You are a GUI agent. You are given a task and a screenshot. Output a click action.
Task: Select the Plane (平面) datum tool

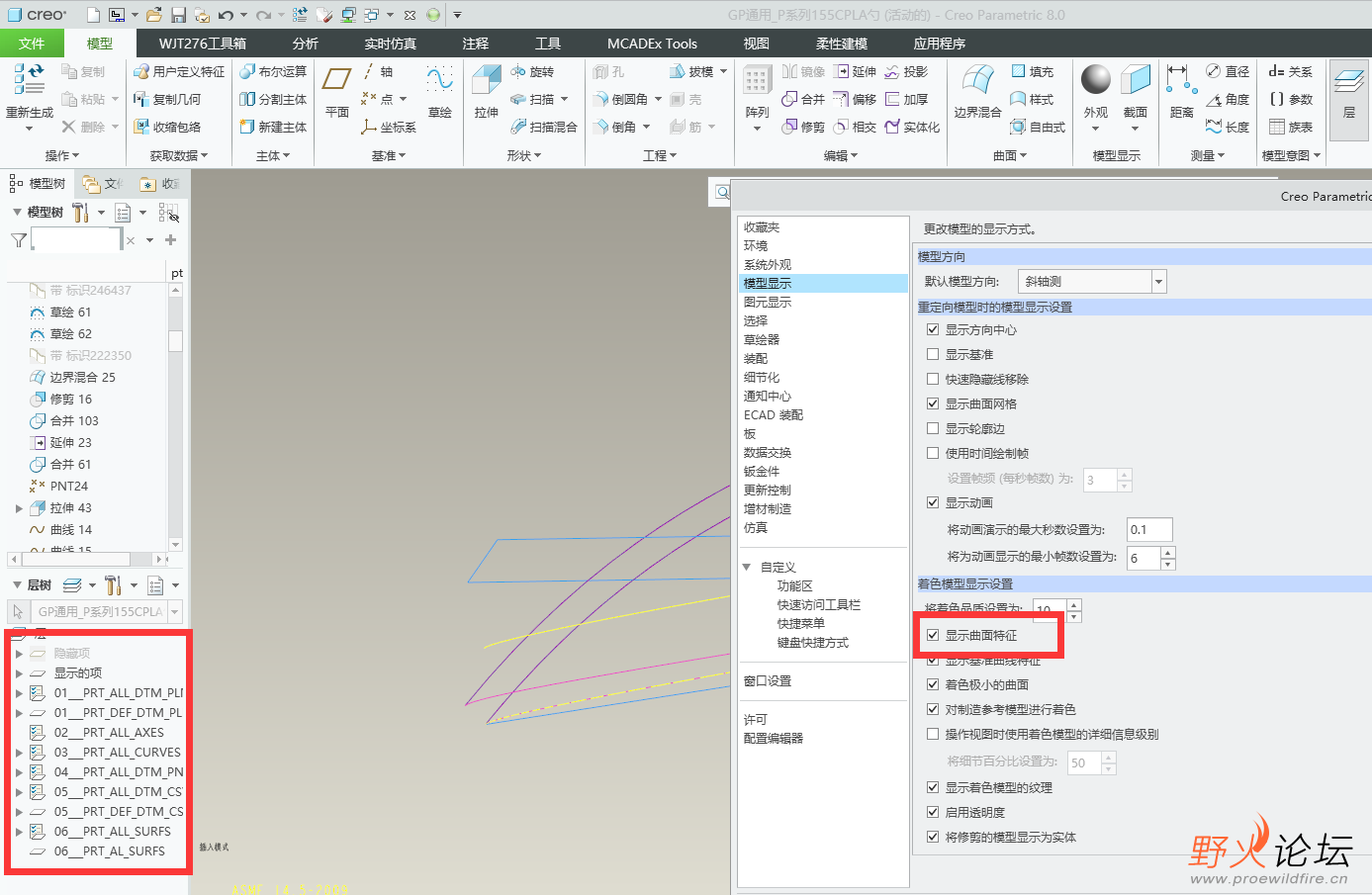[337, 92]
